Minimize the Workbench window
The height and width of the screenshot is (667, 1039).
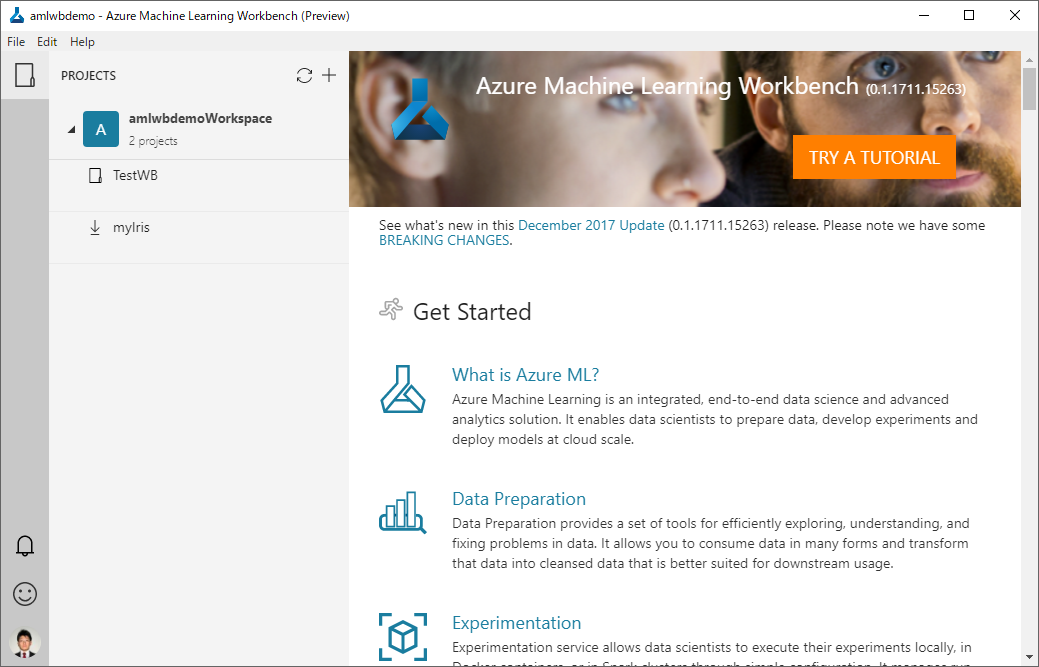click(924, 15)
